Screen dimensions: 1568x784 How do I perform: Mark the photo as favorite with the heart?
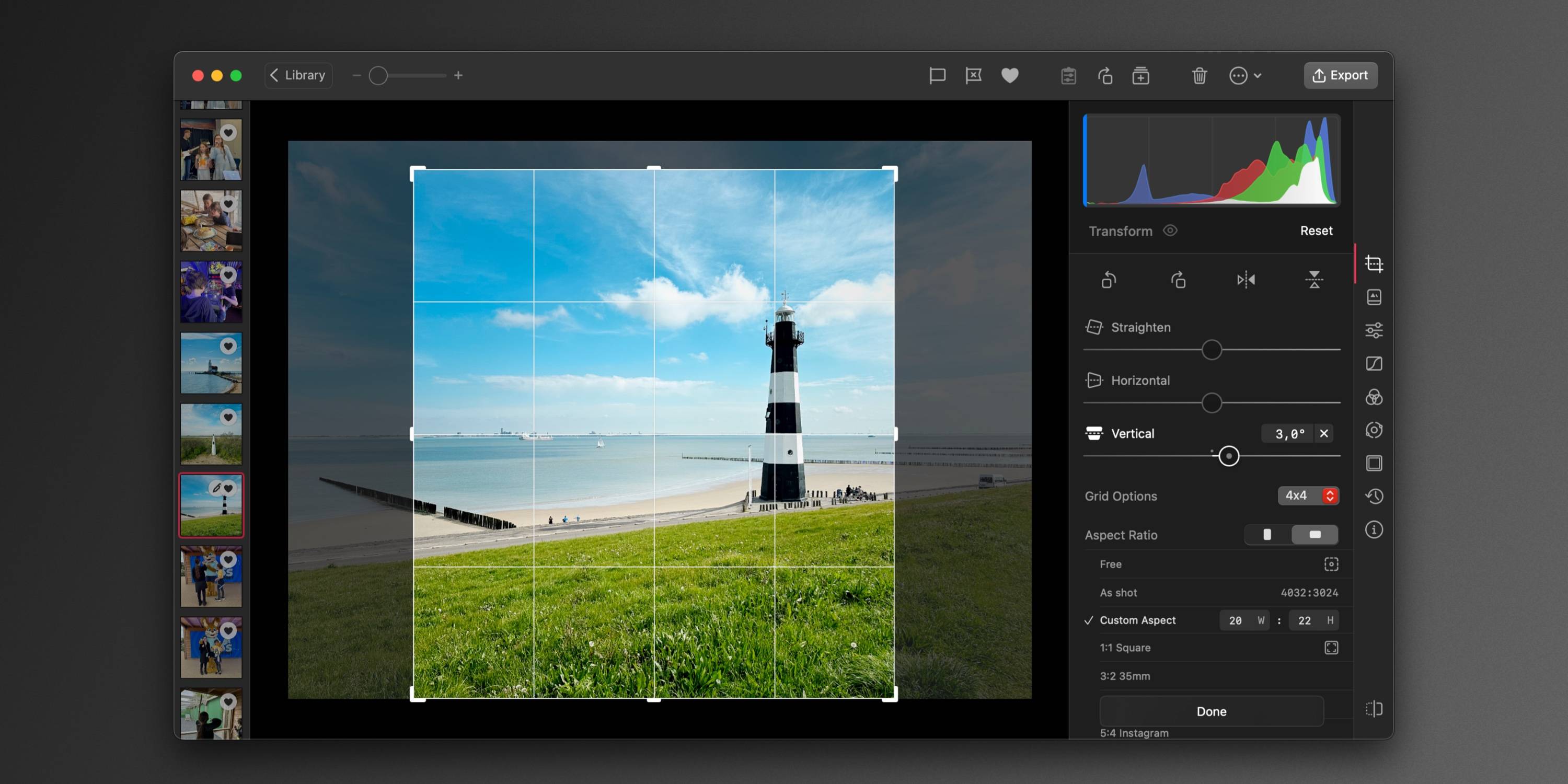coord(1010,75)
